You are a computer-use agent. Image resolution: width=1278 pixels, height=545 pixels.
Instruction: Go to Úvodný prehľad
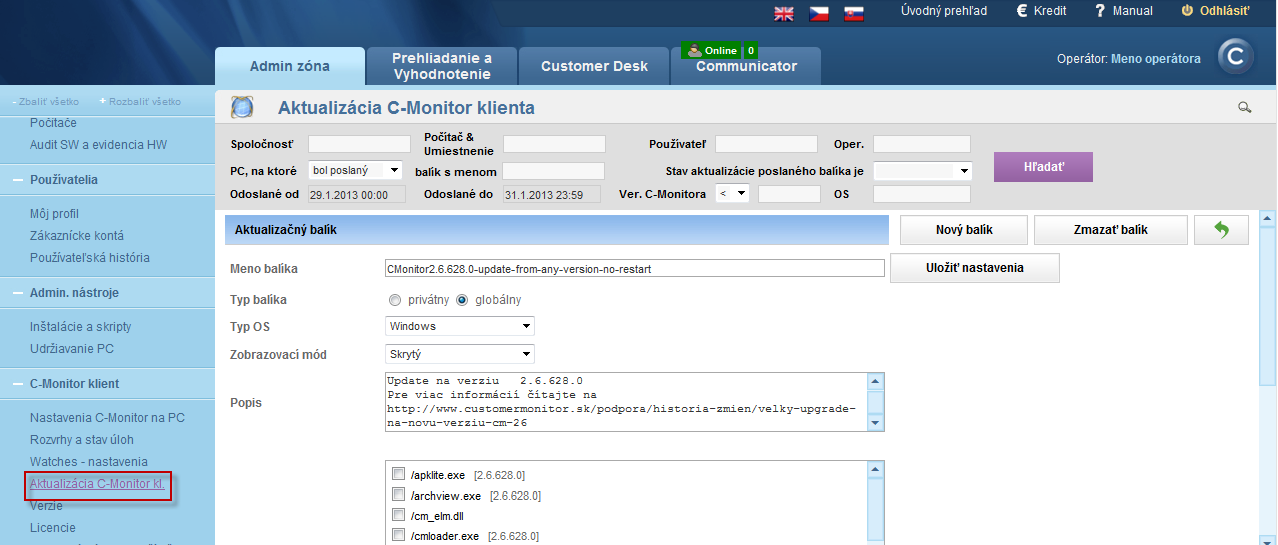pos(944,11)
